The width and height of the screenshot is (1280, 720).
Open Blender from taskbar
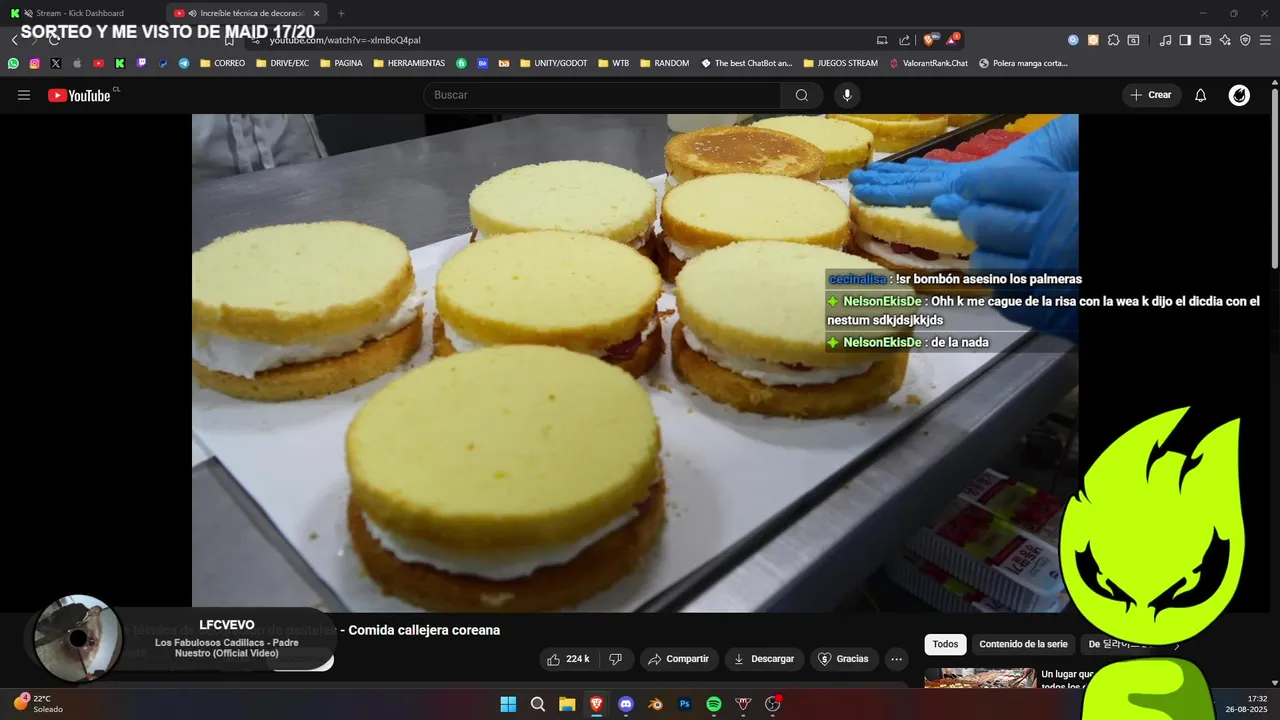(x=655, y=704)
